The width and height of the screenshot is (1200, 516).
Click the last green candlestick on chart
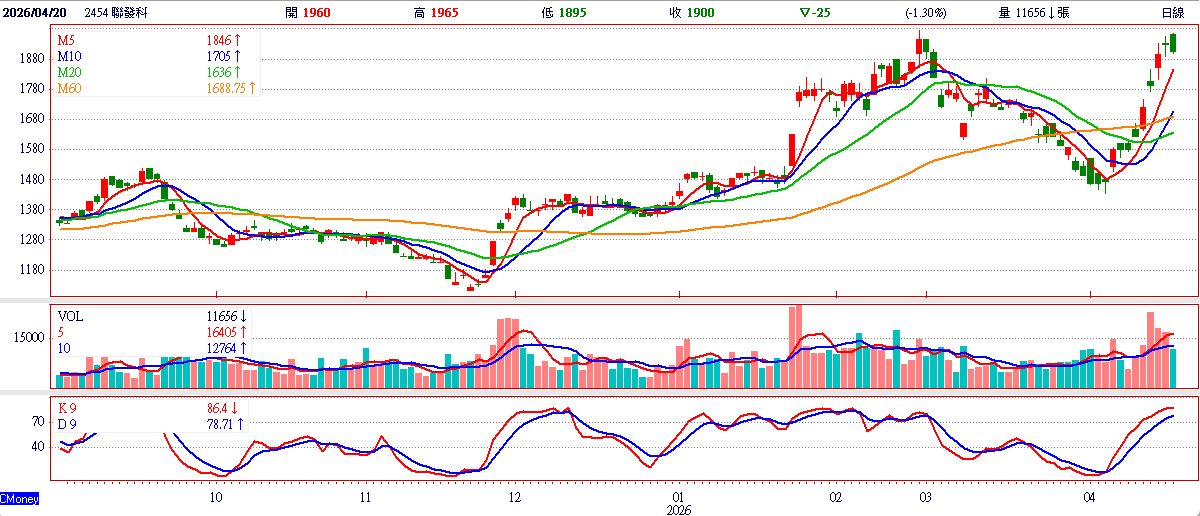[x=1172, y=42]
